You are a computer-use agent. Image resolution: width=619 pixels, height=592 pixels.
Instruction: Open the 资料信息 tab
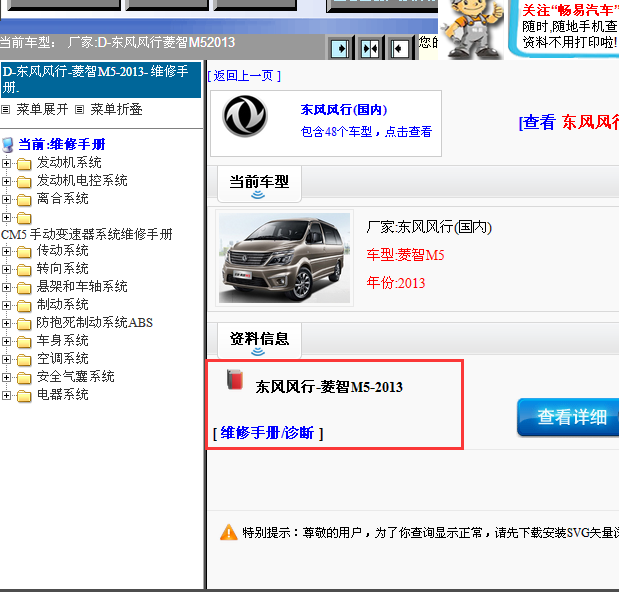click(259, 341)
